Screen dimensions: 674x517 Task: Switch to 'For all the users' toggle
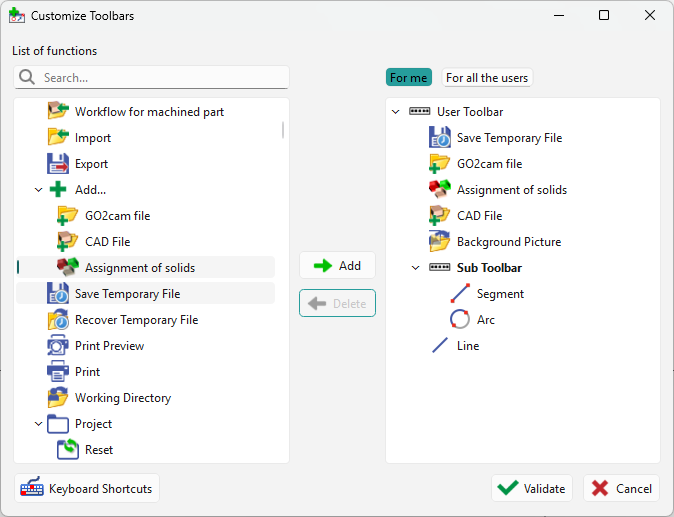pos(487,78)
